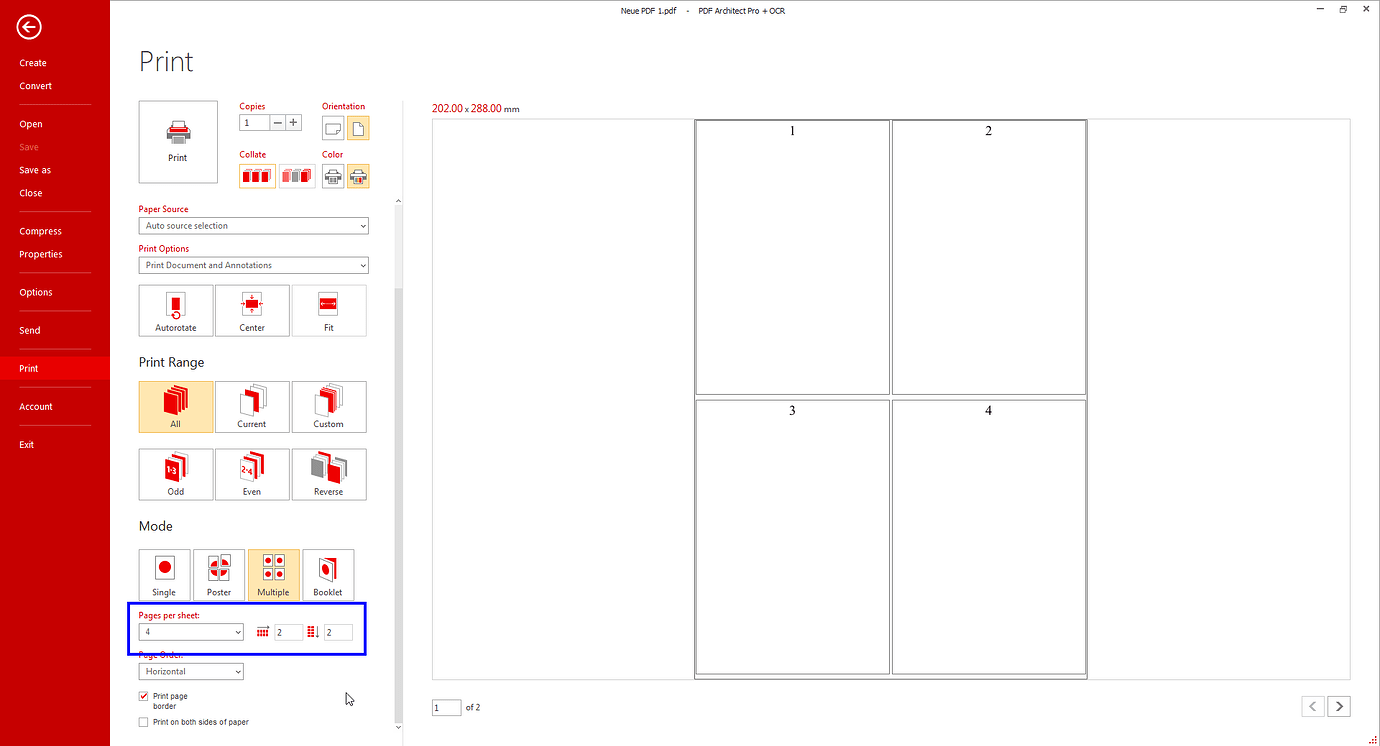Uncheck the Print page border option
Image resolution: width=1380 pixels, height=746 pixels.
143,695
